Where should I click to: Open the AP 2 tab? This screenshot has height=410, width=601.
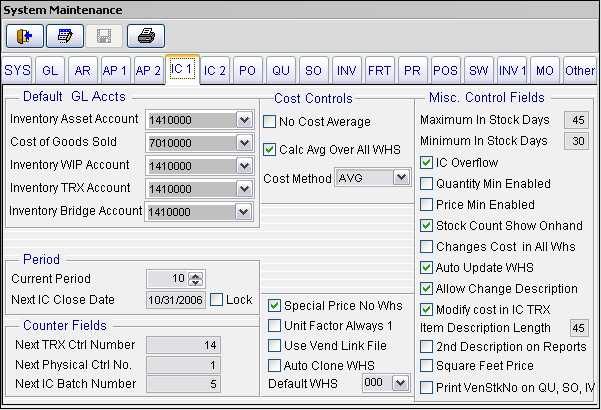tap(148, 71)
